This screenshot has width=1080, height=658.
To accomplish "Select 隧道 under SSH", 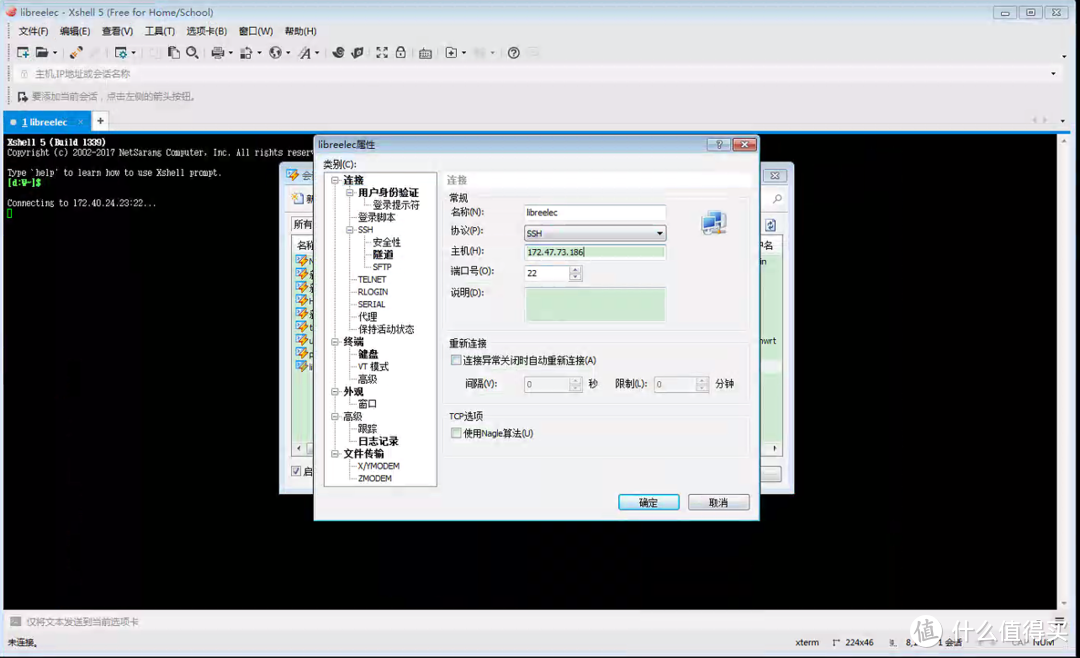I will coord(382,254).
